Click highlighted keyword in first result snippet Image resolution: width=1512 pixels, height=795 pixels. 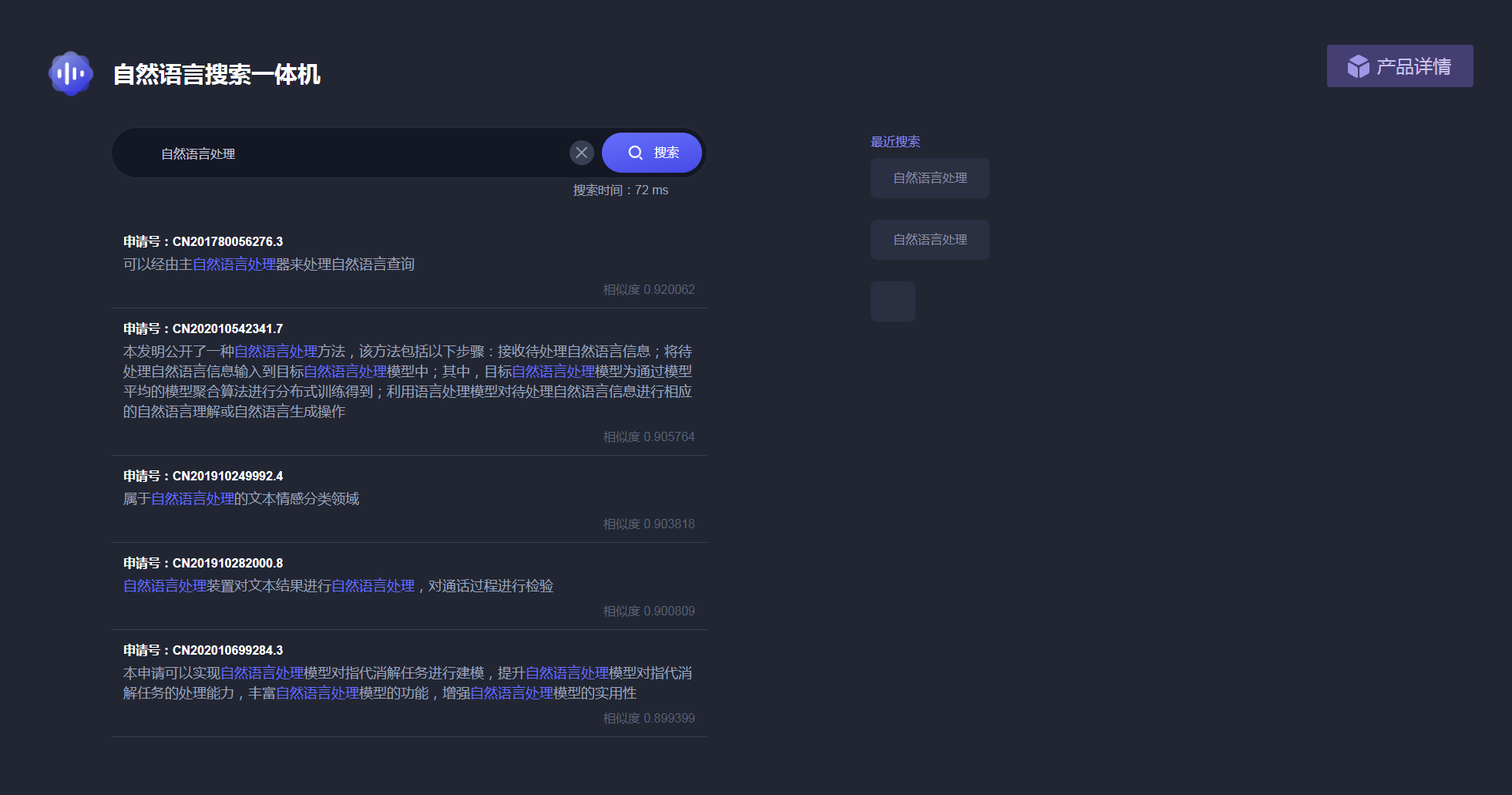[x=234, y=264]
